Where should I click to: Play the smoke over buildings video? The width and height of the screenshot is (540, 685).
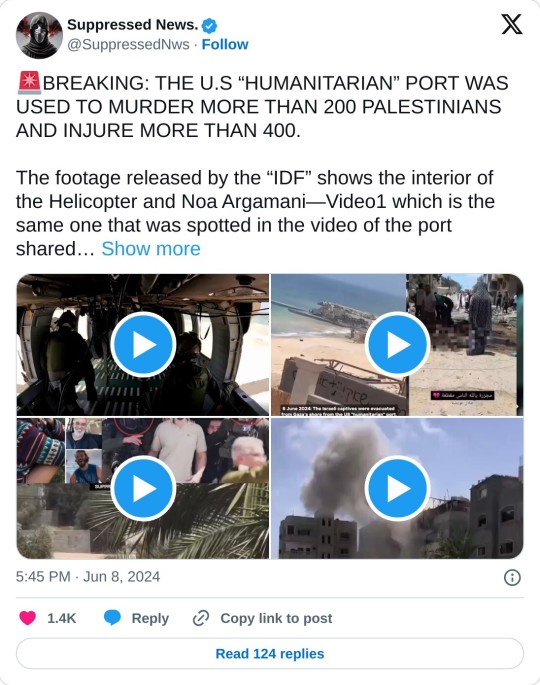tap(397, 488)
